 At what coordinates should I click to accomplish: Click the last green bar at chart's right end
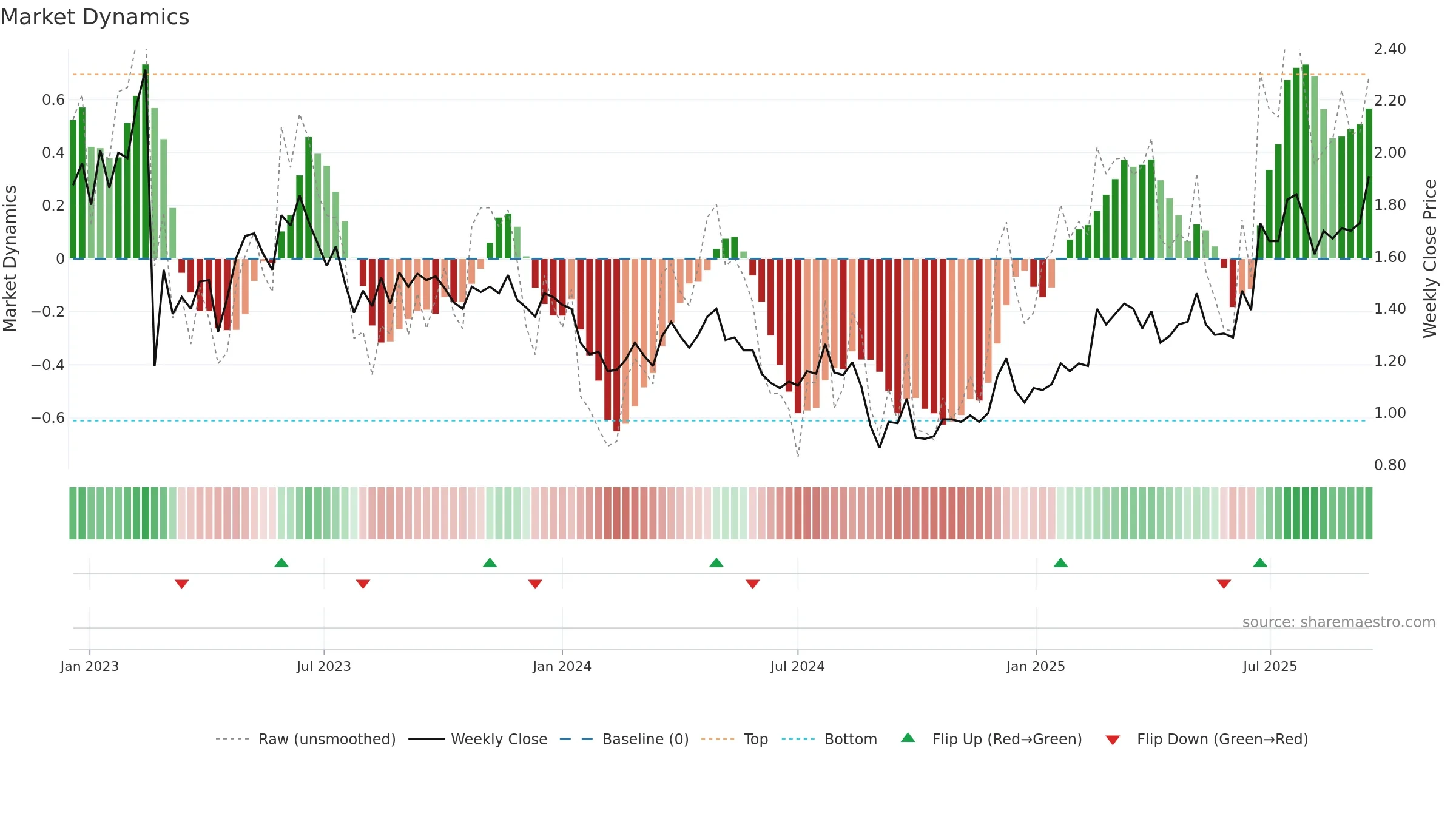(x=1369, y=184)
